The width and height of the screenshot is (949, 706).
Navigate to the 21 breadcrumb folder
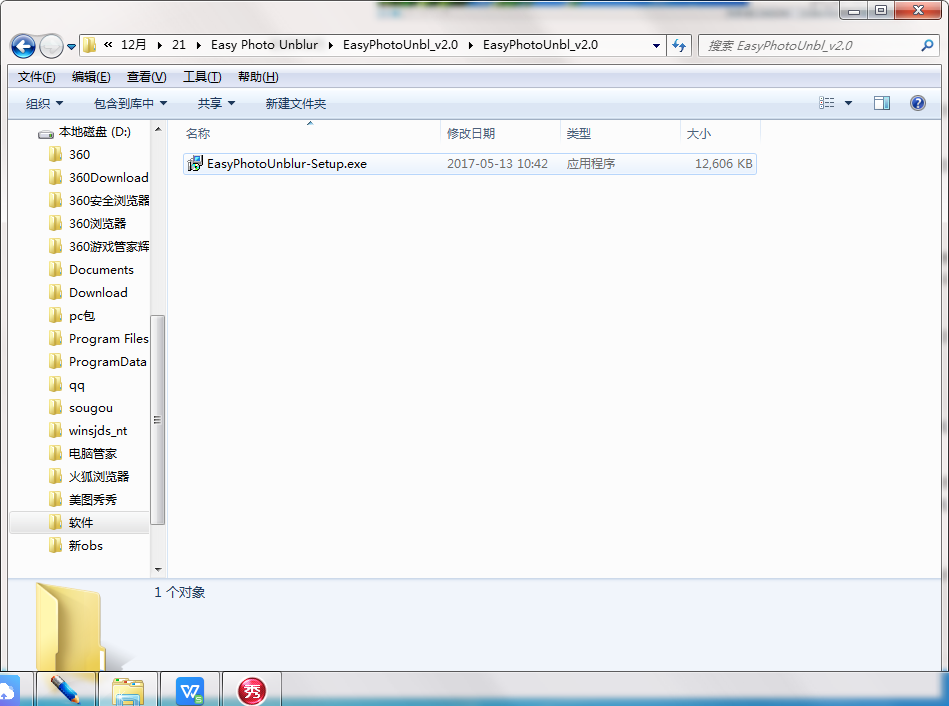tap(179, 45)
